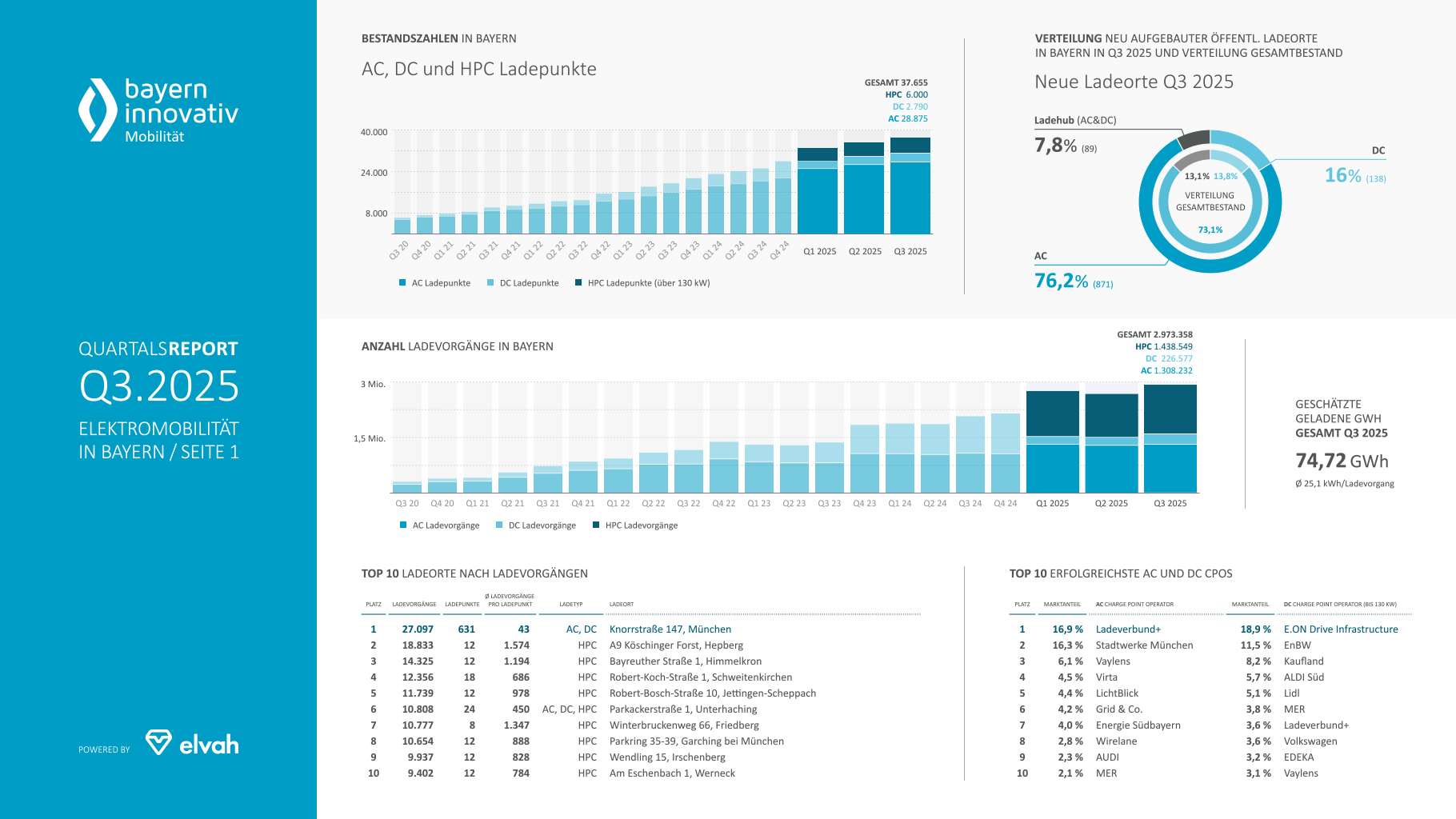
Task: Click the 74,72 GWh estimated energy figure
Action: tap(1342, 461)
